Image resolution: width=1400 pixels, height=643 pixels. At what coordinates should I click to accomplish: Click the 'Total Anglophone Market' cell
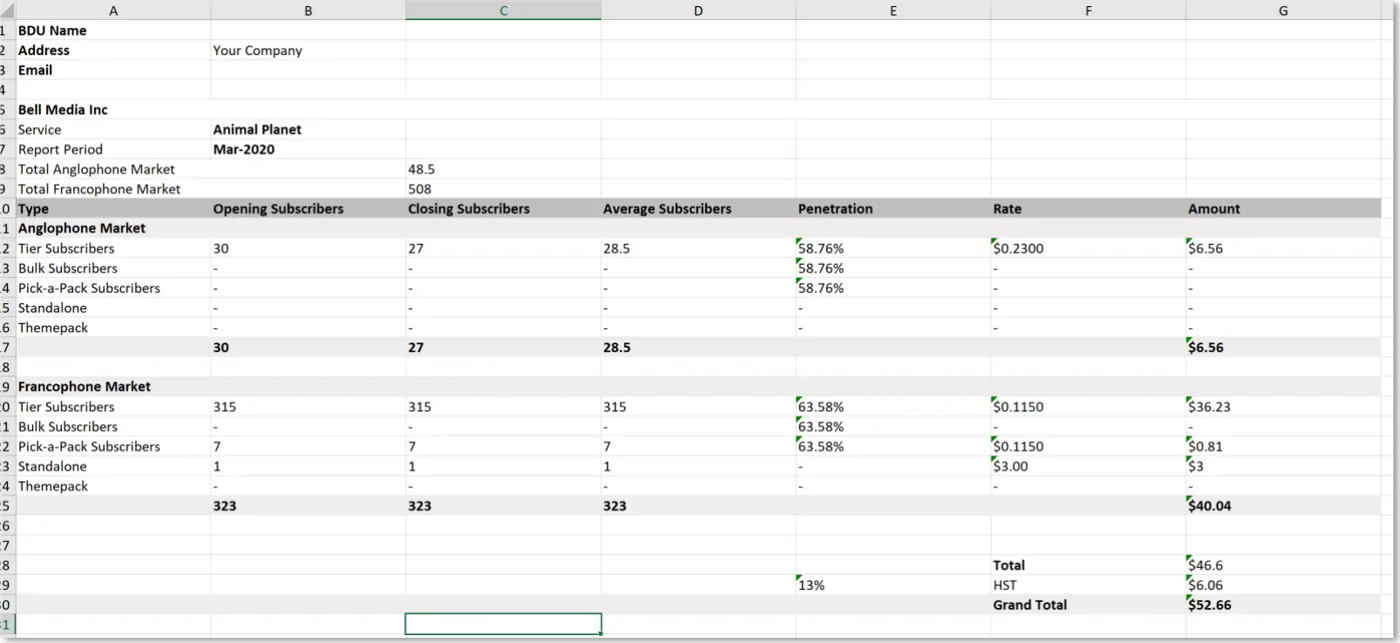click(x=113, y=169)
